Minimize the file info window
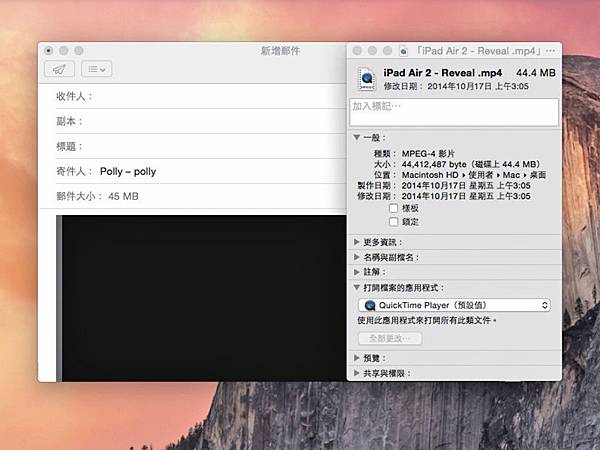 click(x=372, y=51)
